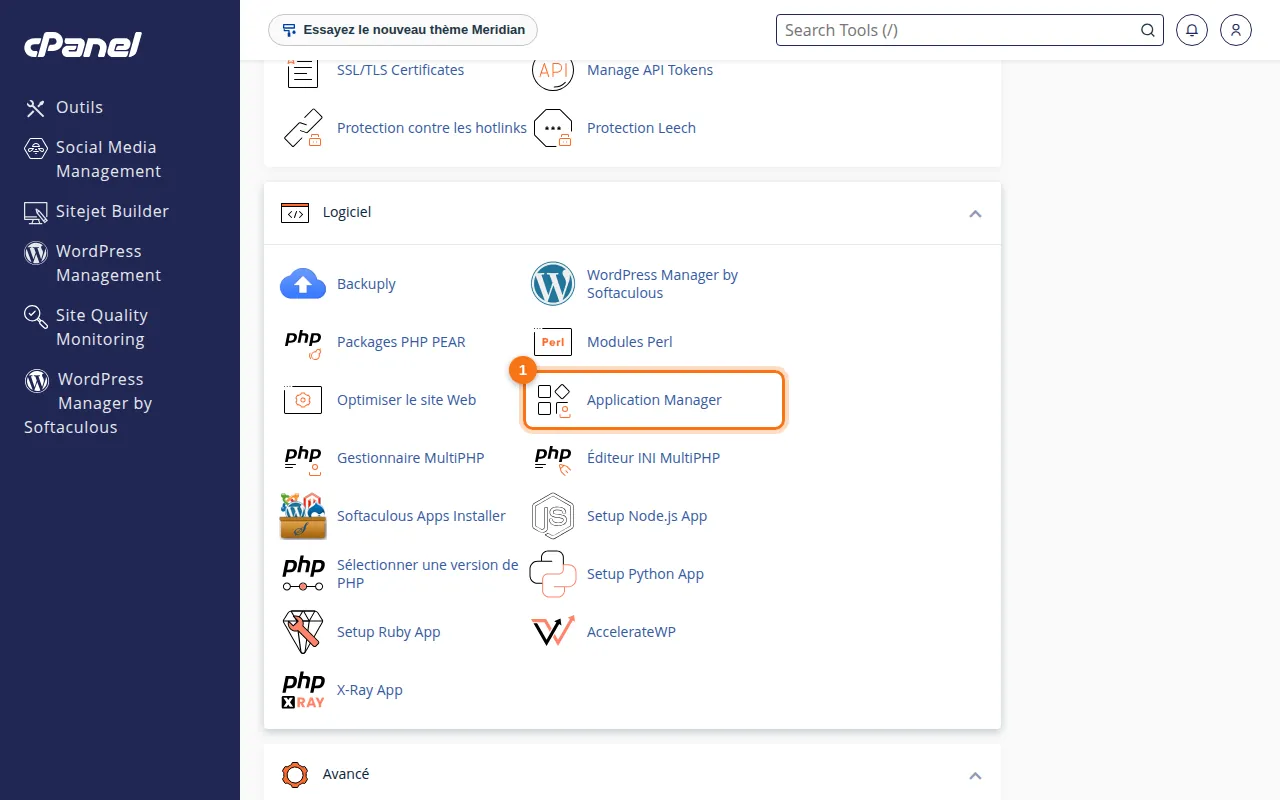Open Sélectionner une version de PHP link

pos(428,574)
